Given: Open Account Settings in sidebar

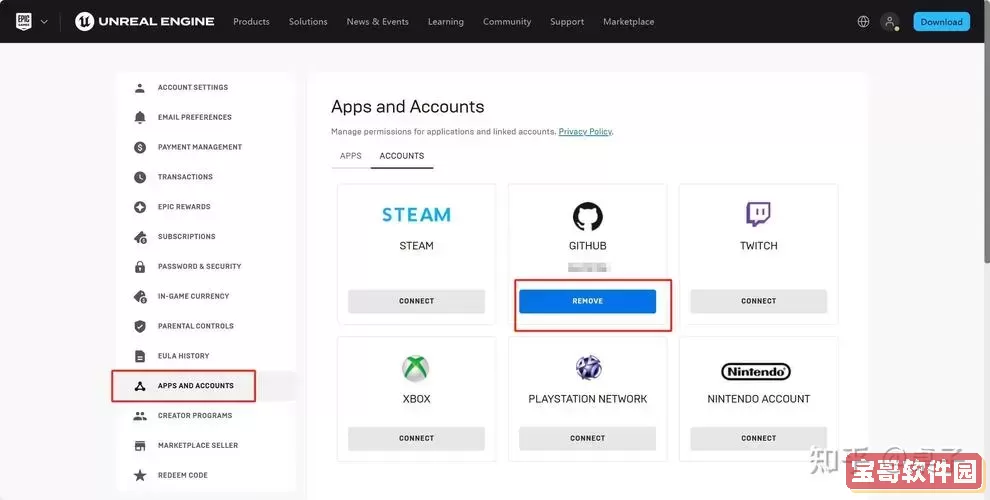Looking at the screenshot, I should (193, 88).
